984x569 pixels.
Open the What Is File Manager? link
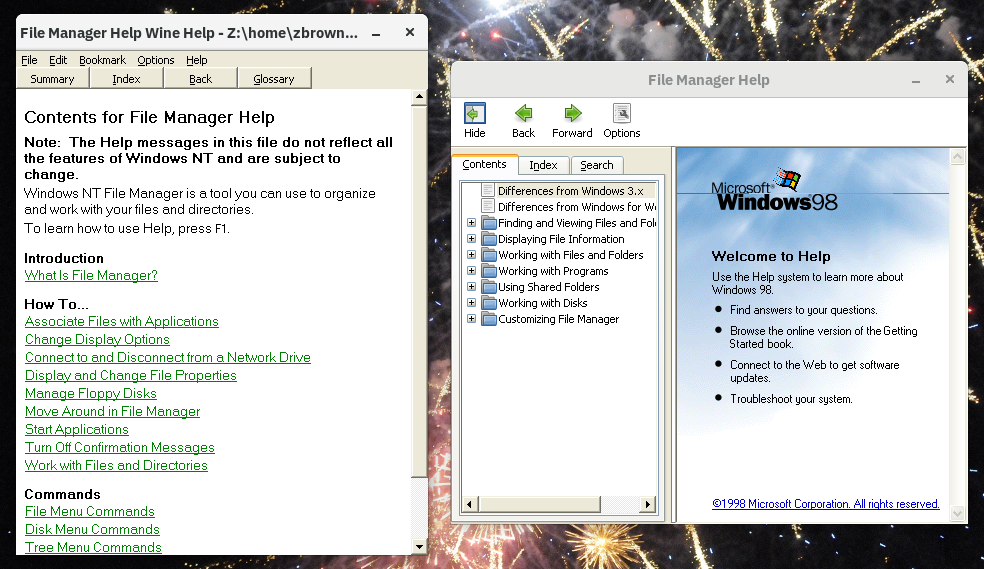pos(91,275)
